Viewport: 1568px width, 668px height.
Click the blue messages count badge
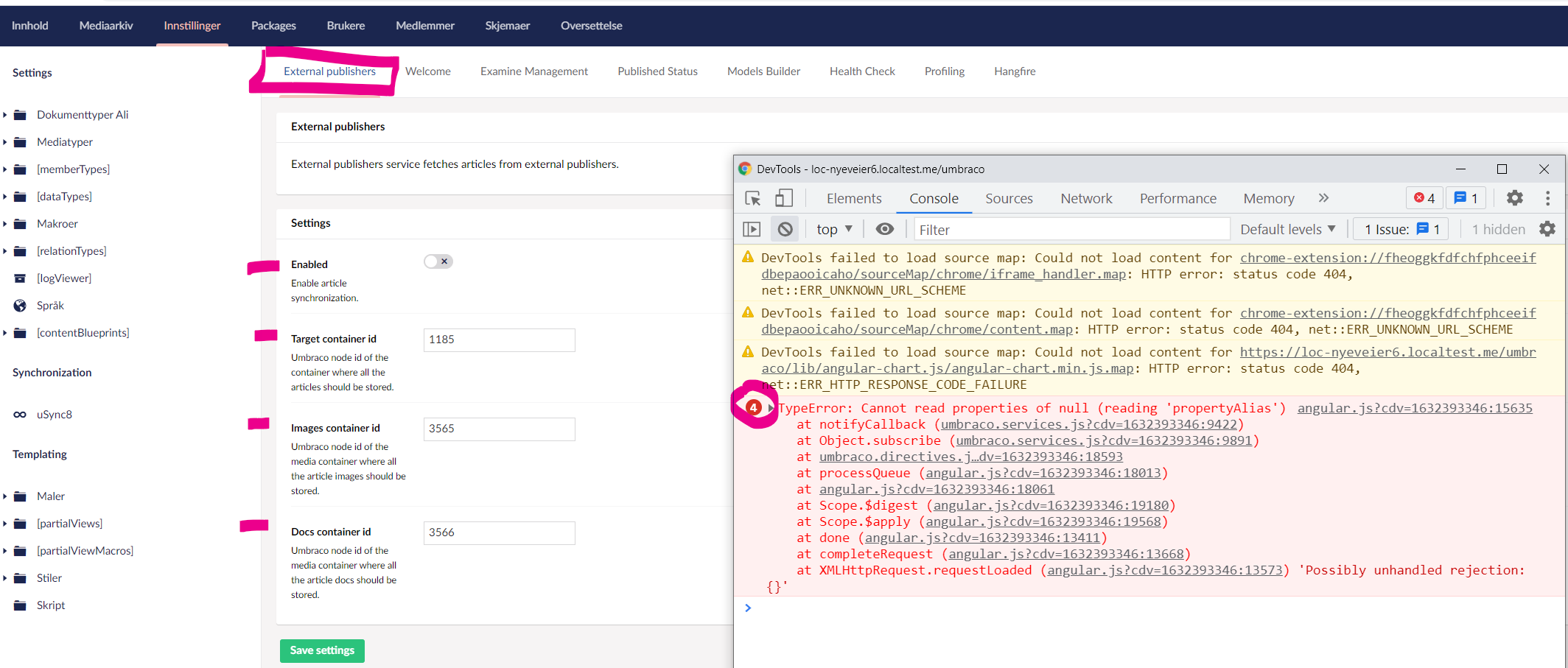pos(1466,198)
